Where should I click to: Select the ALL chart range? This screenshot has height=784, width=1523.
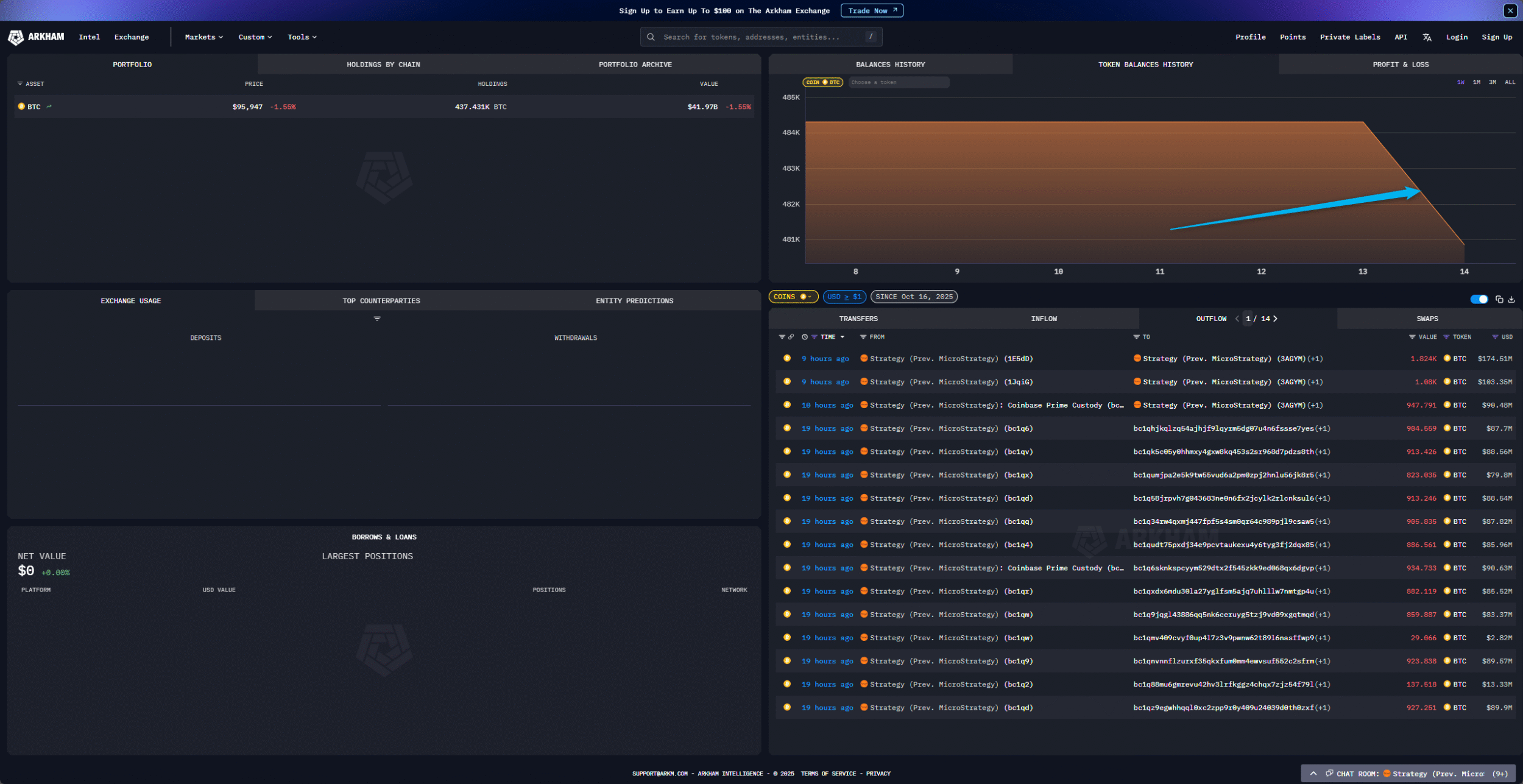click(x=1510, y=82)
